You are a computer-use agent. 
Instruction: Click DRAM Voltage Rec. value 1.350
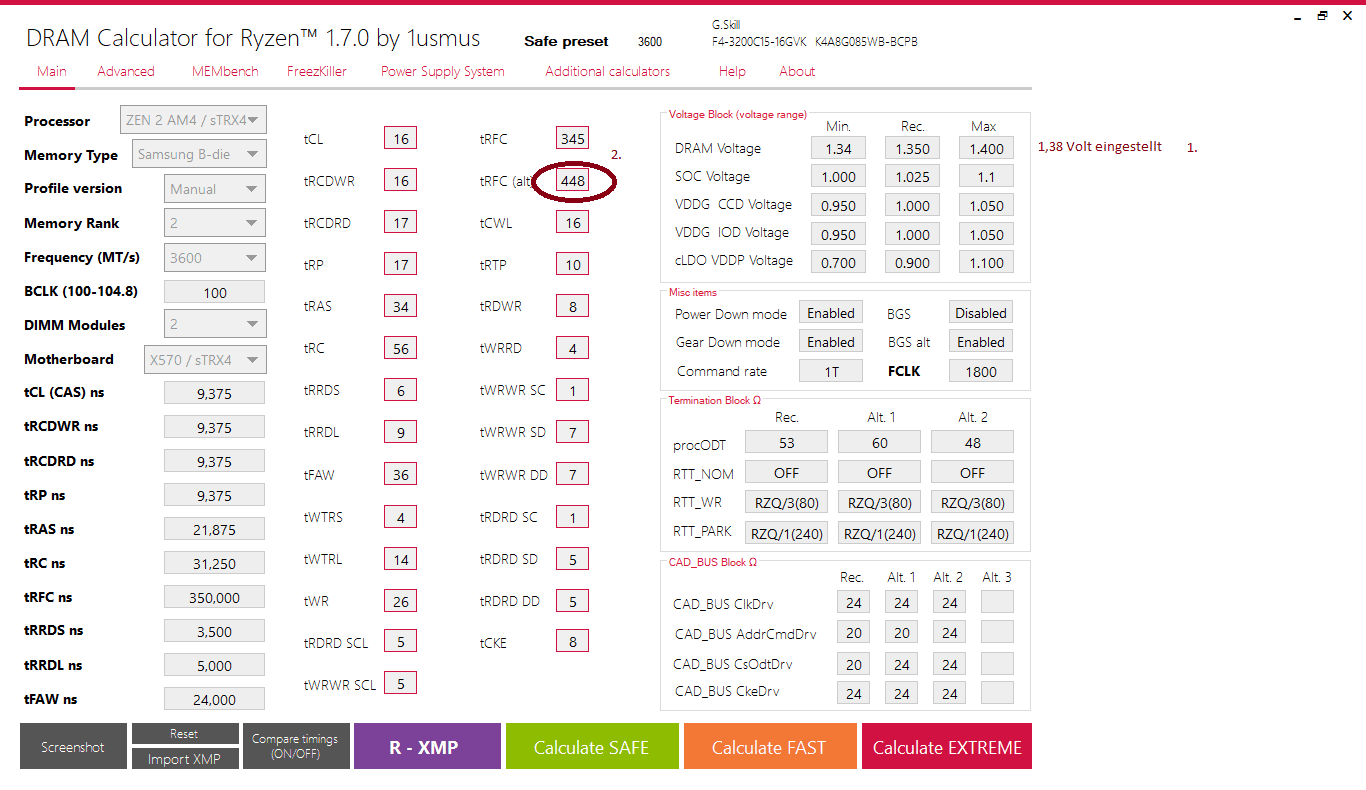pyautogui.click(x=912, y=148)
